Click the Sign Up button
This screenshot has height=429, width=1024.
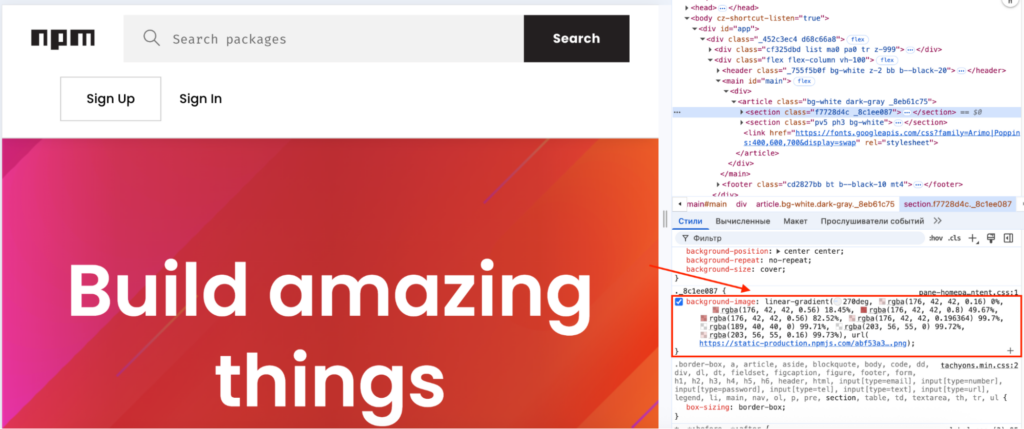110,99
